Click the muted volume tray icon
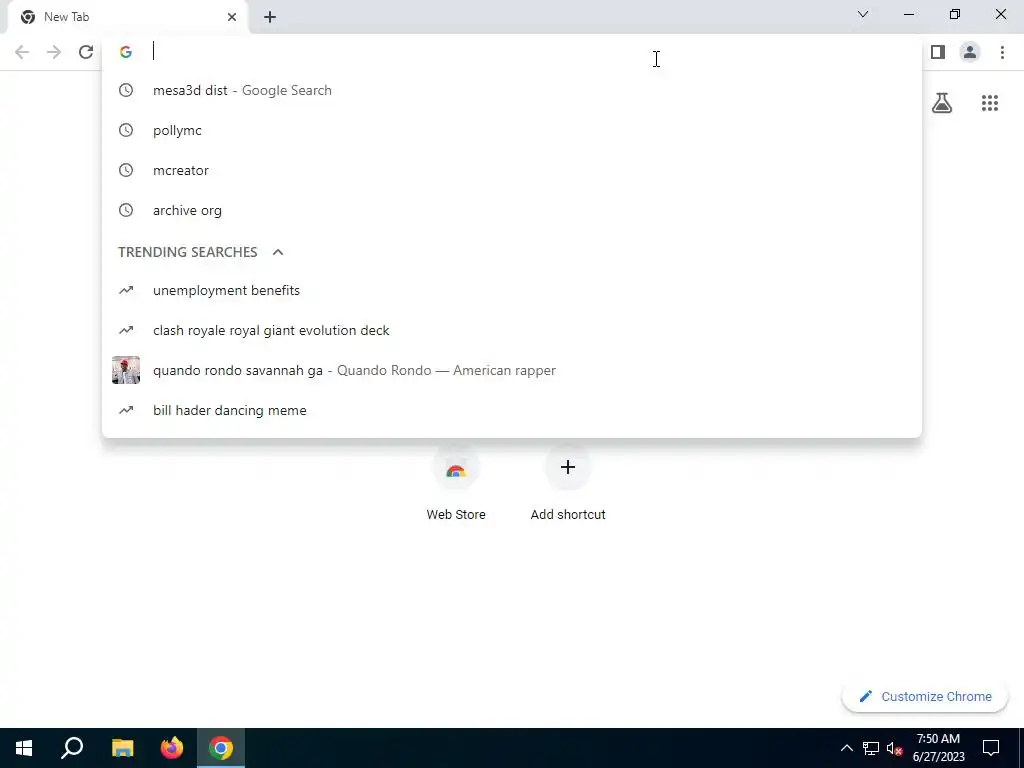Viewport: 1024px width, 768px height. point(895,748)
